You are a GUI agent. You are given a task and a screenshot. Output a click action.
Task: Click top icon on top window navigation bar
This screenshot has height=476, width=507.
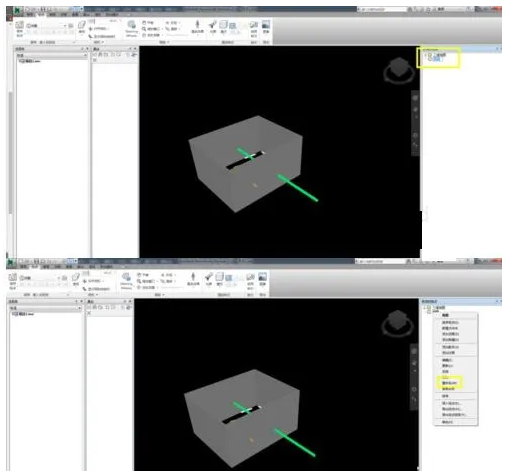point(415,98)
